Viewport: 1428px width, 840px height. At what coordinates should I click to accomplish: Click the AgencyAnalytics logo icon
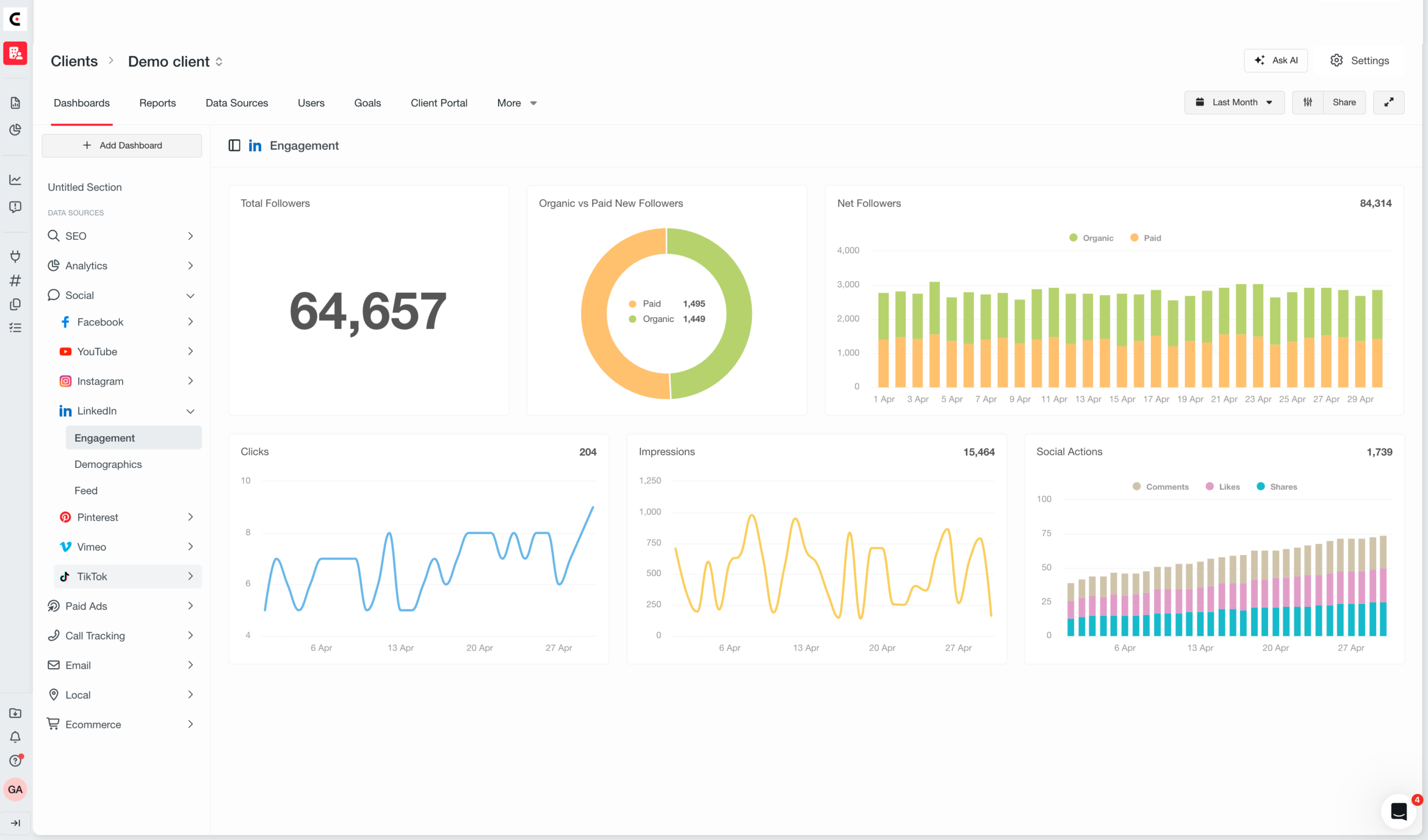[x=15, y=20]
